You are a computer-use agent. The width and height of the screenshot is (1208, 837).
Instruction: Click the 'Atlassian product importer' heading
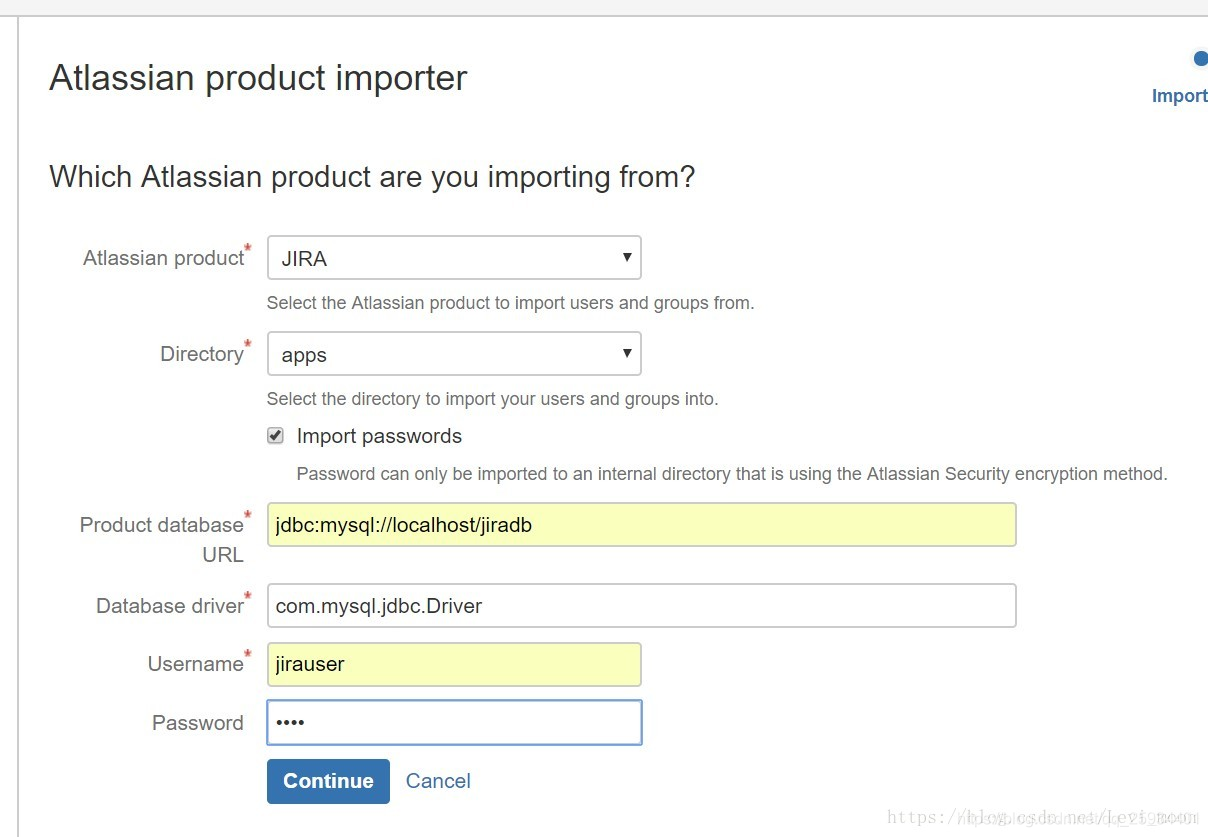pos(258,78)
